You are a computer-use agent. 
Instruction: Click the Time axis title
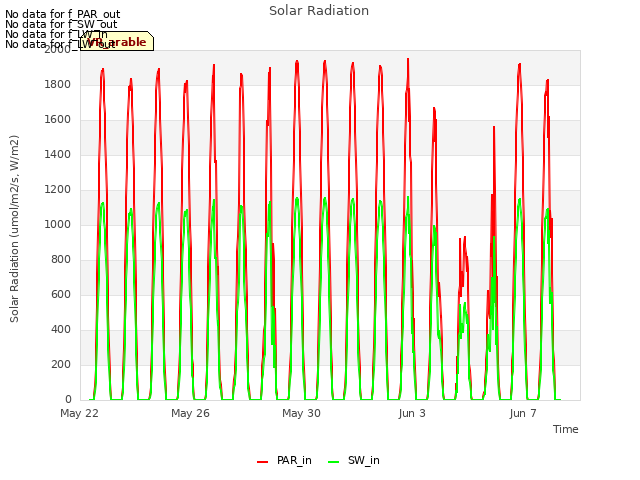(x=566, y=429)
